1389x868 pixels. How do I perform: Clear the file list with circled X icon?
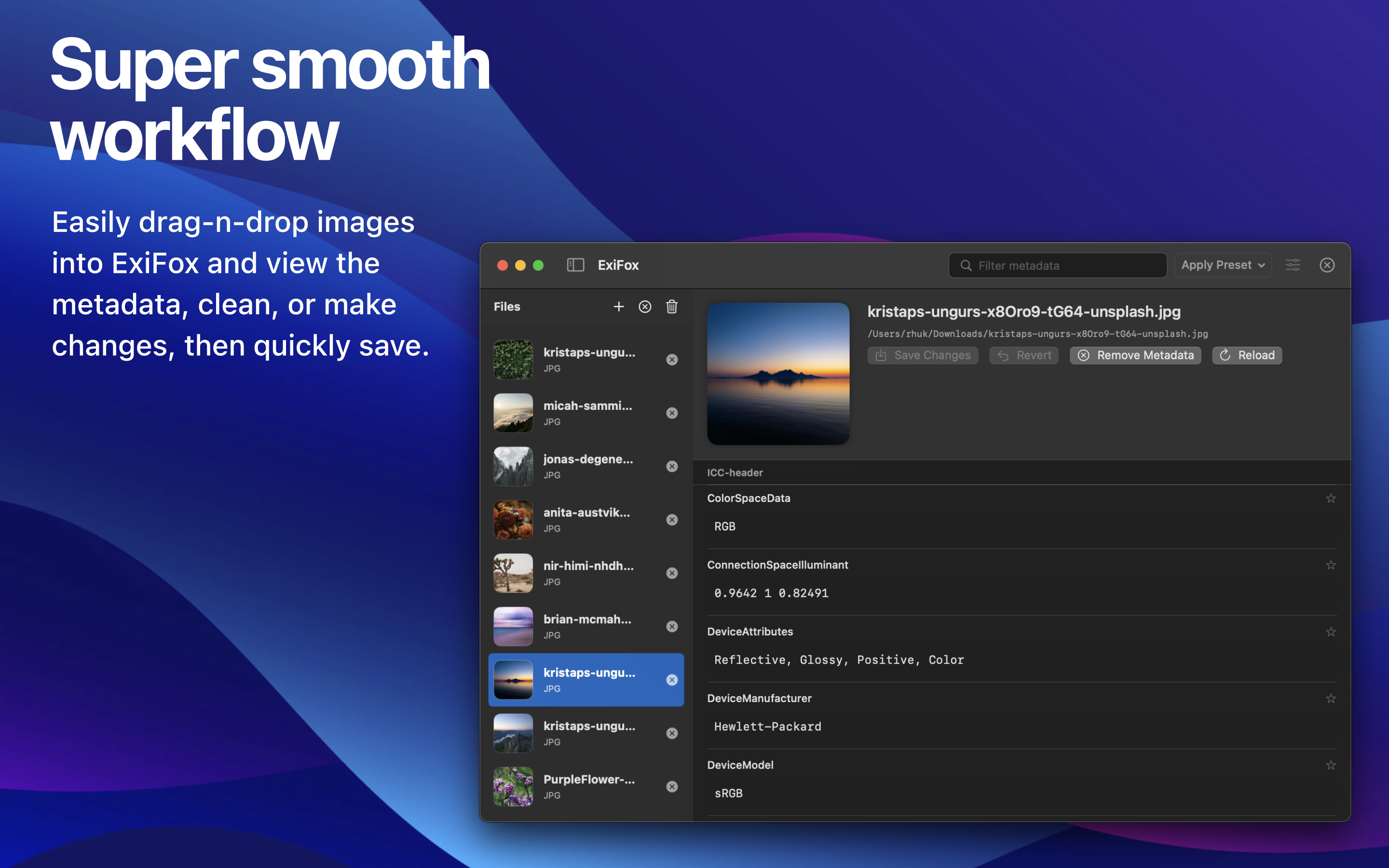point(644,307)
